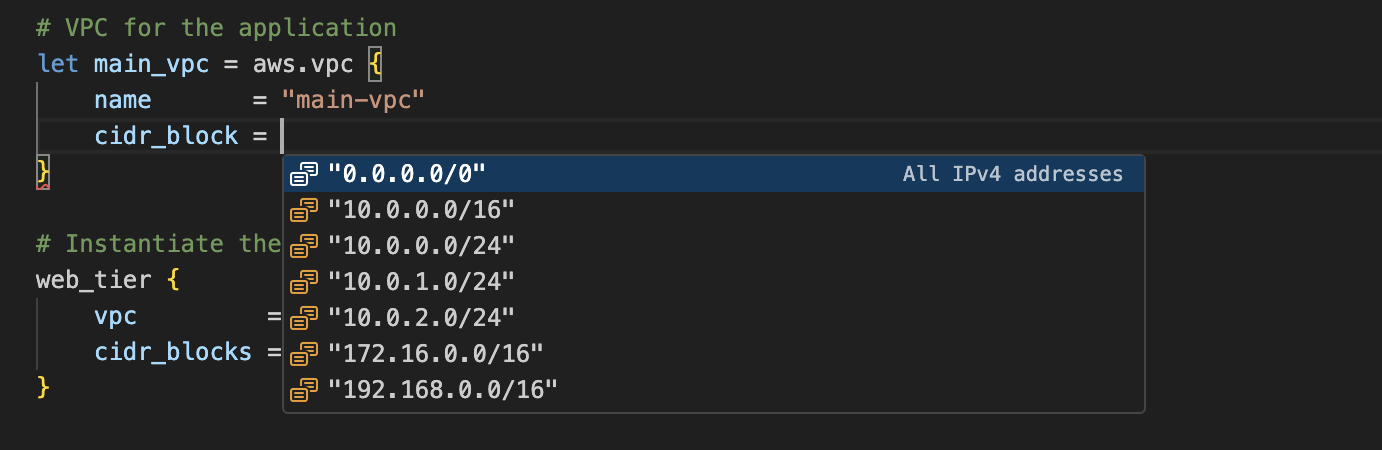Click the icon beside the "0.0.0.0/0" suggestion
The width and height of the screenshot is (1382, 450).
304,174
